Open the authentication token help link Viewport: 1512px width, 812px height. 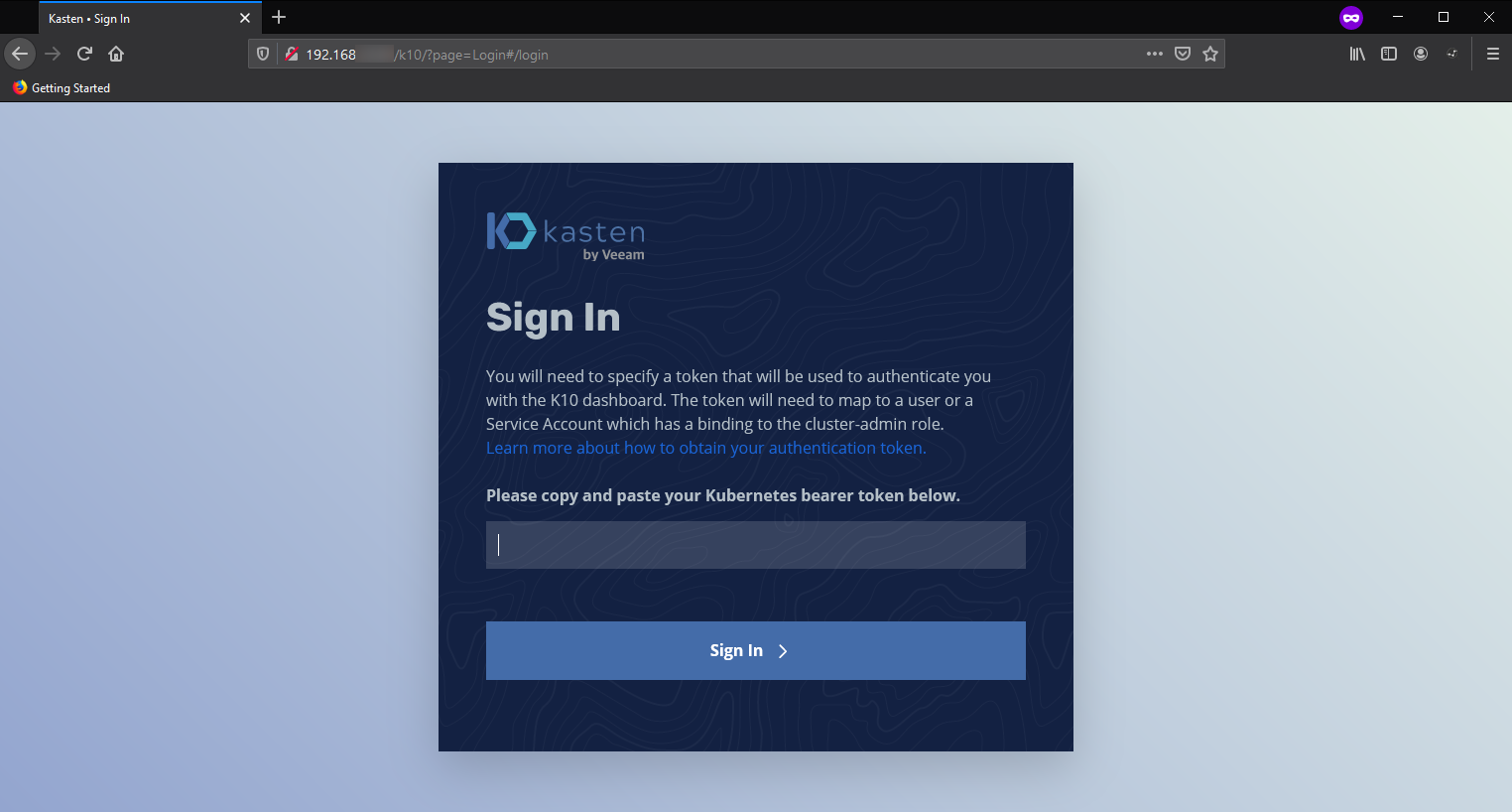[705, 448]
